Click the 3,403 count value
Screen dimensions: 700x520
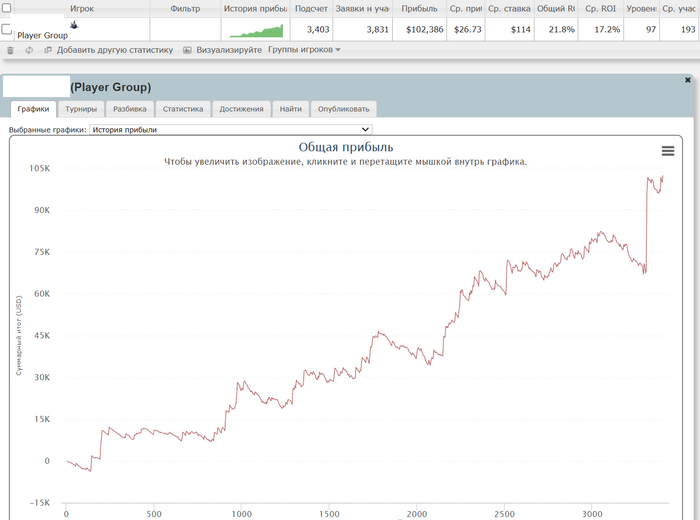pyautogui.click(x=318, y=29)
